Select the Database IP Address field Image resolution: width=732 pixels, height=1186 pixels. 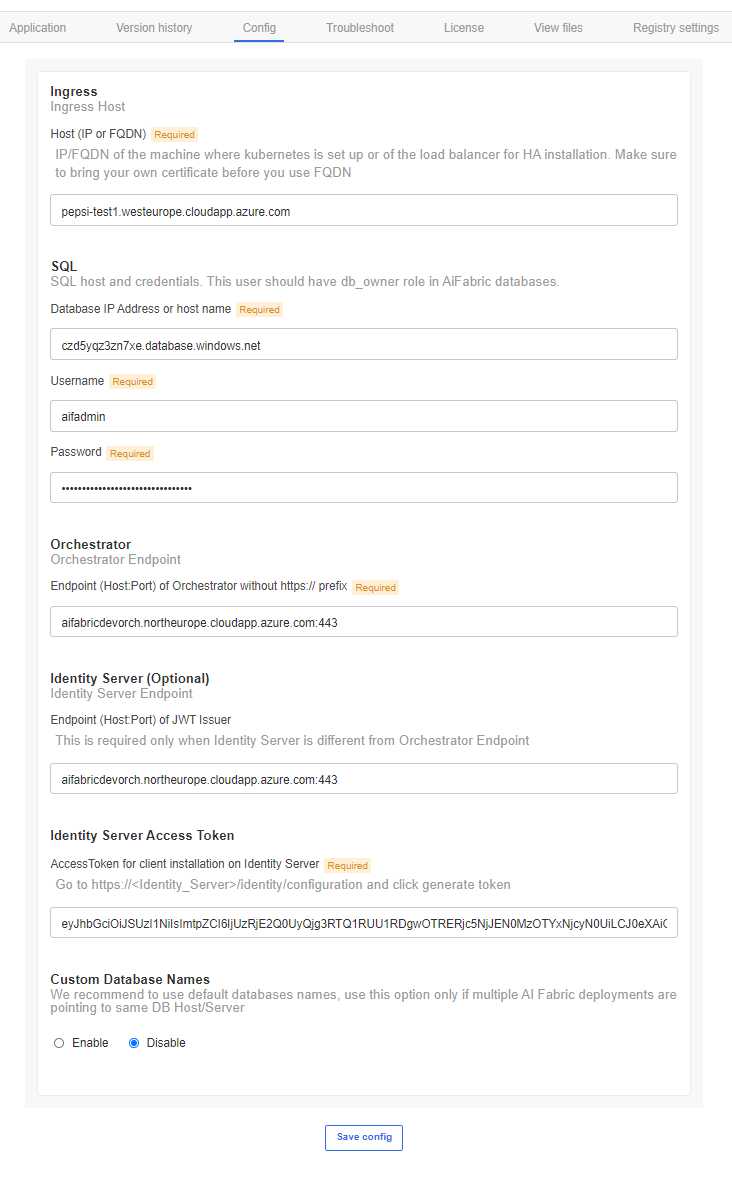(363, 343)
